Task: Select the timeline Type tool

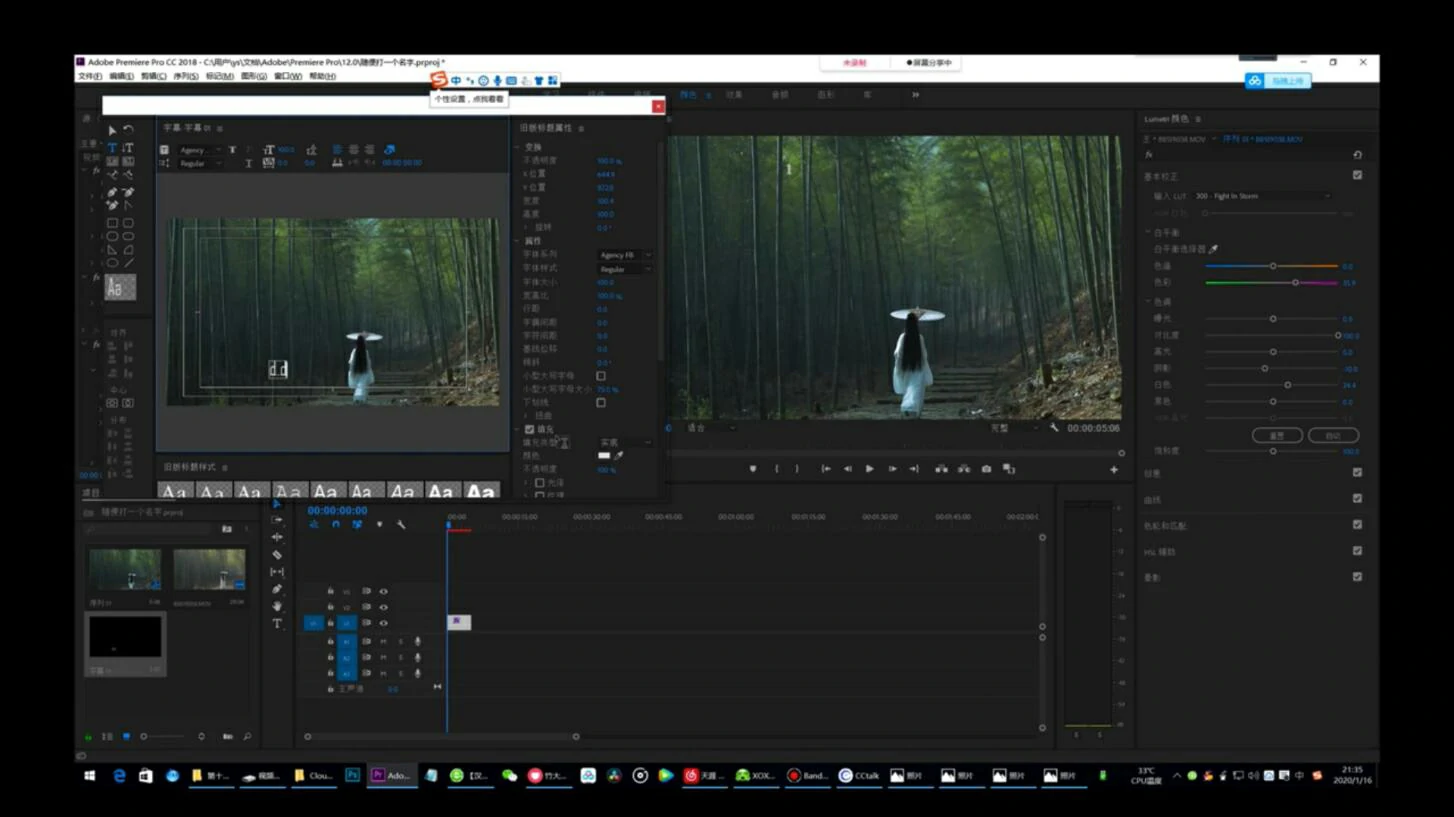Action: [277, 623]
